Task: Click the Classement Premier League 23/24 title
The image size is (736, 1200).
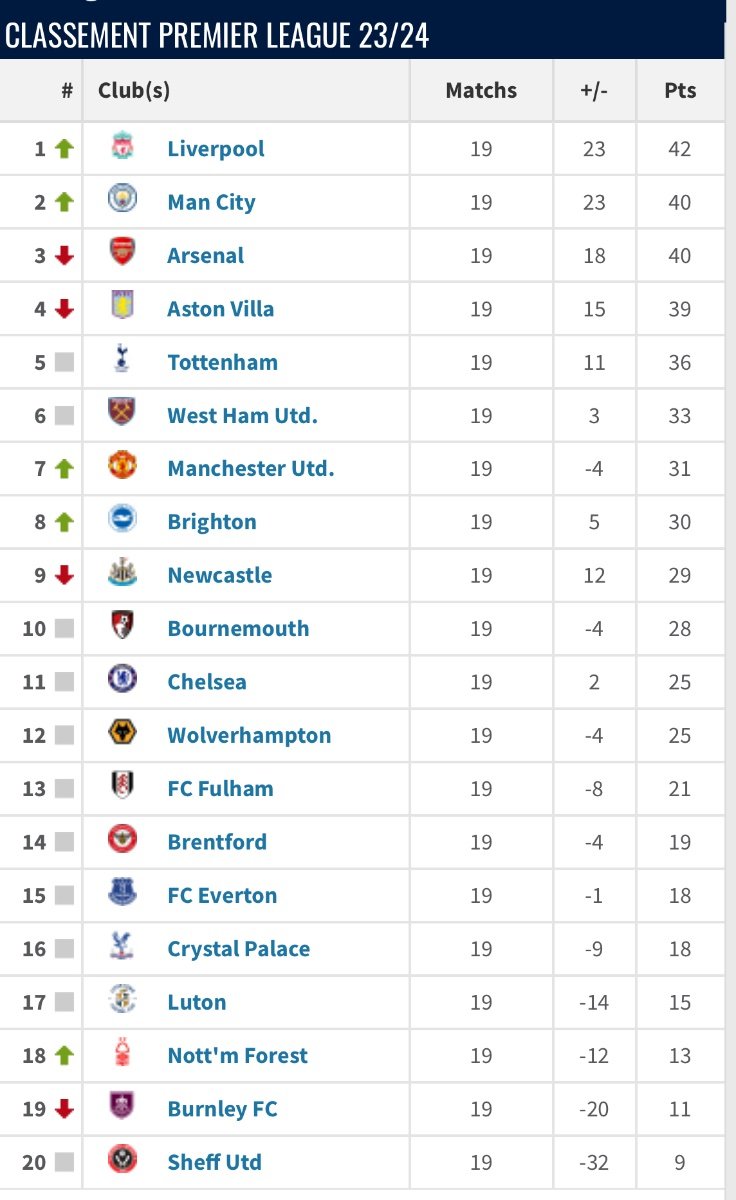Action: pyautogui.click(x=217, y=37)
